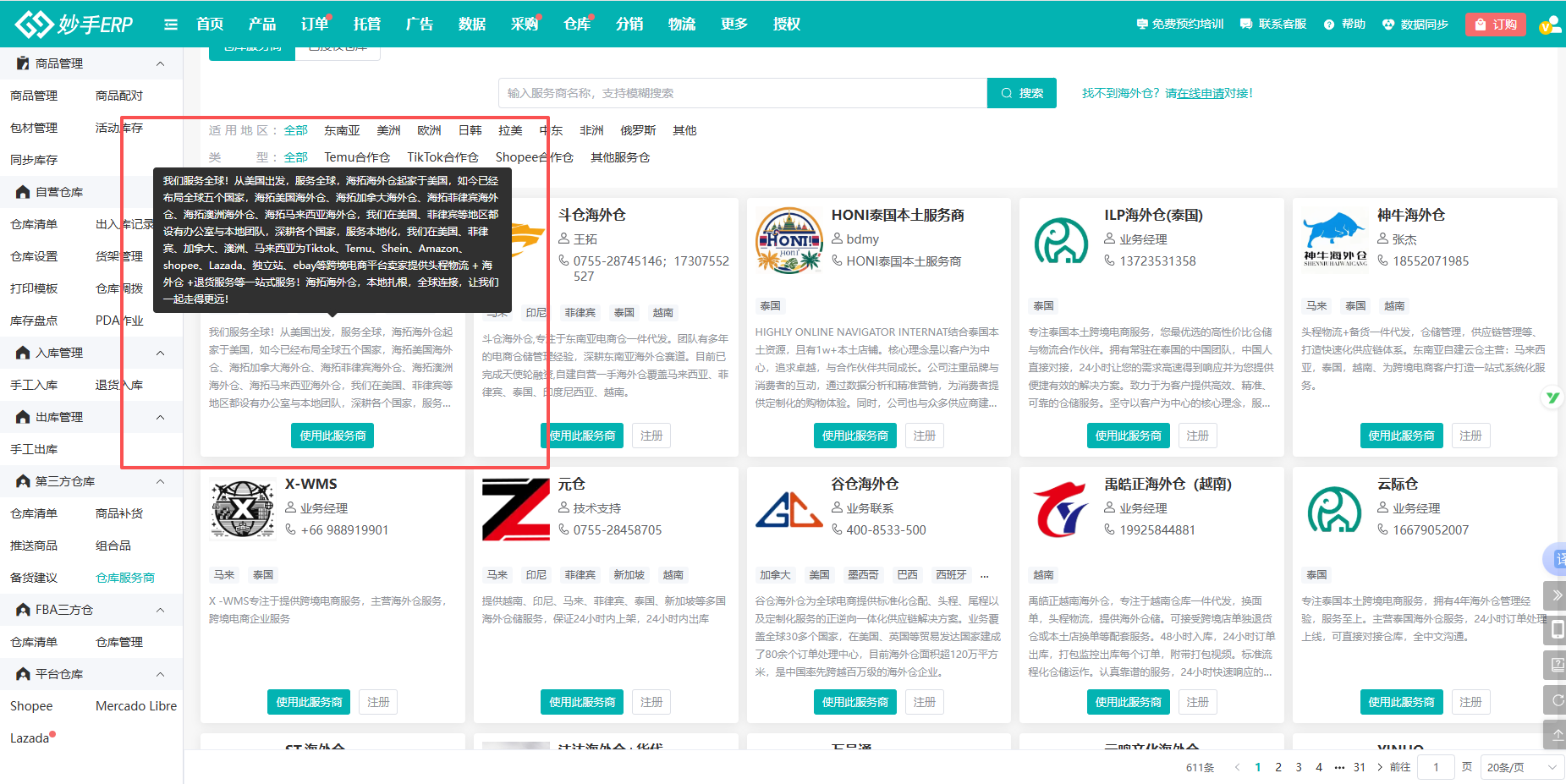Open the 采购 top menu
Image resolution: width=1566 pixels, height=784 pixels.
(x=524, y=25)
